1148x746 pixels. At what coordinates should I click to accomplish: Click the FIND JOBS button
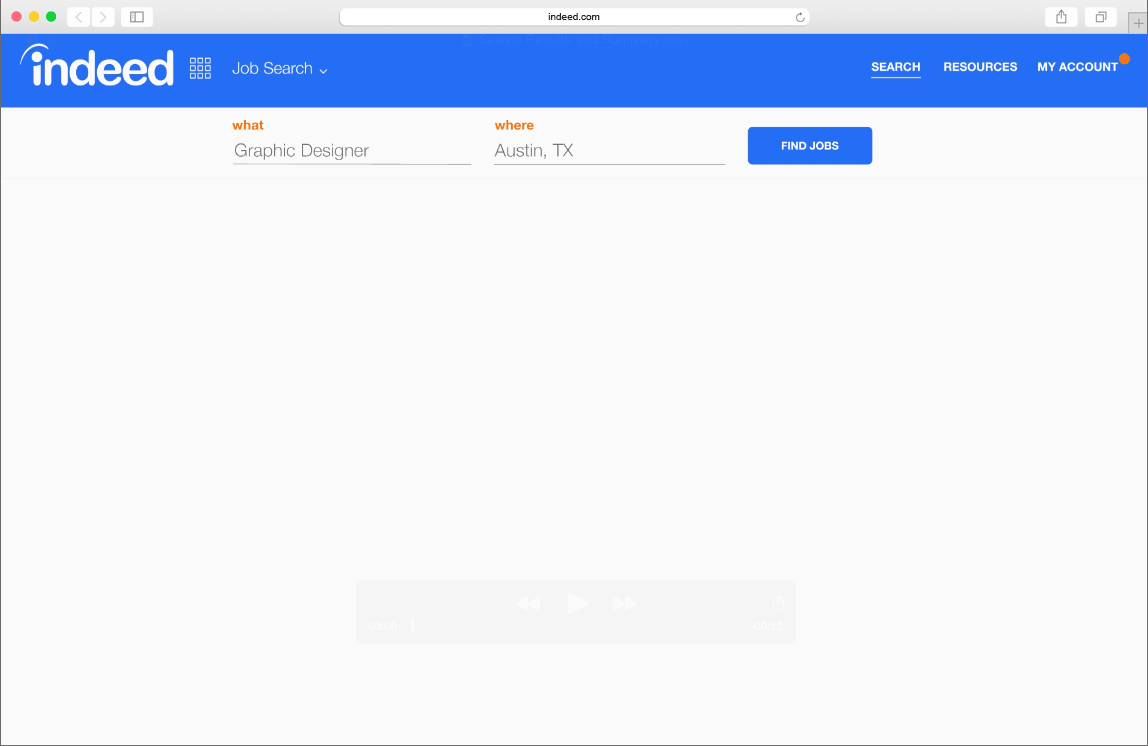pos(810,146)
